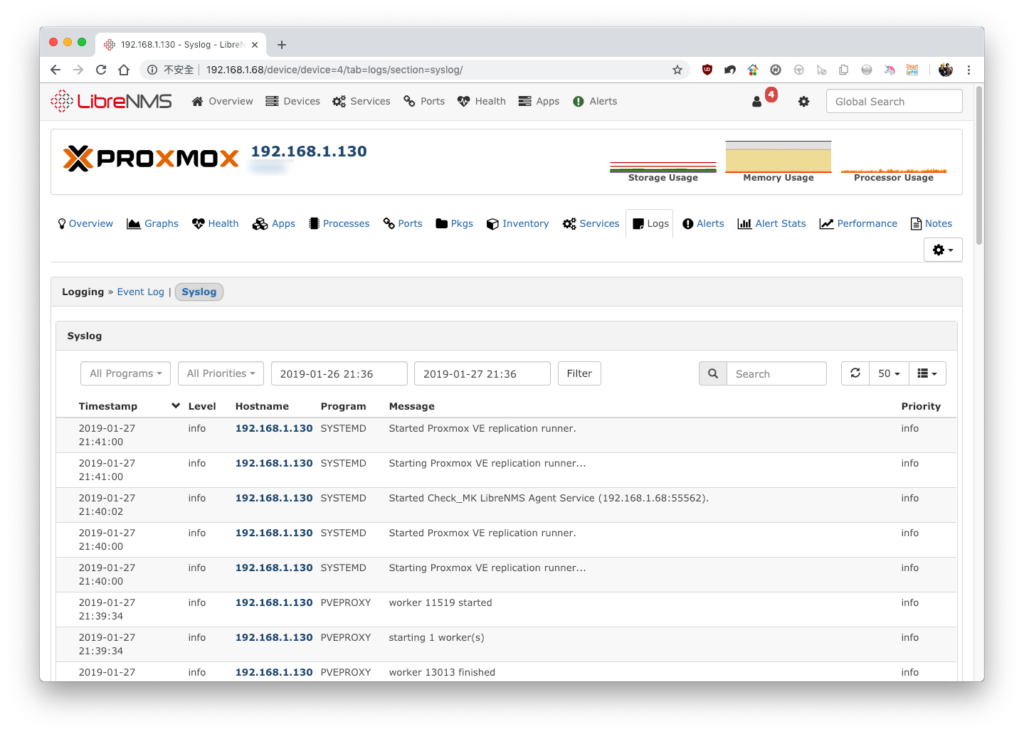Click hostname link in 'worker 11519 started' row
The image size is (1024, 734).
click(274, 602)
